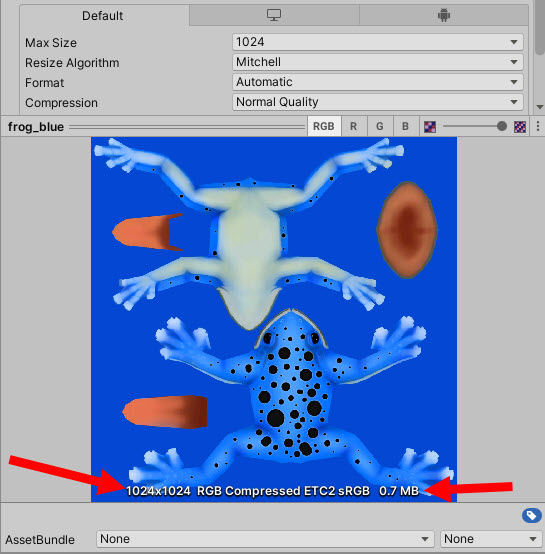
Task: Open the Format dropdown set to Automatic
Action: (x=378, y=82)
